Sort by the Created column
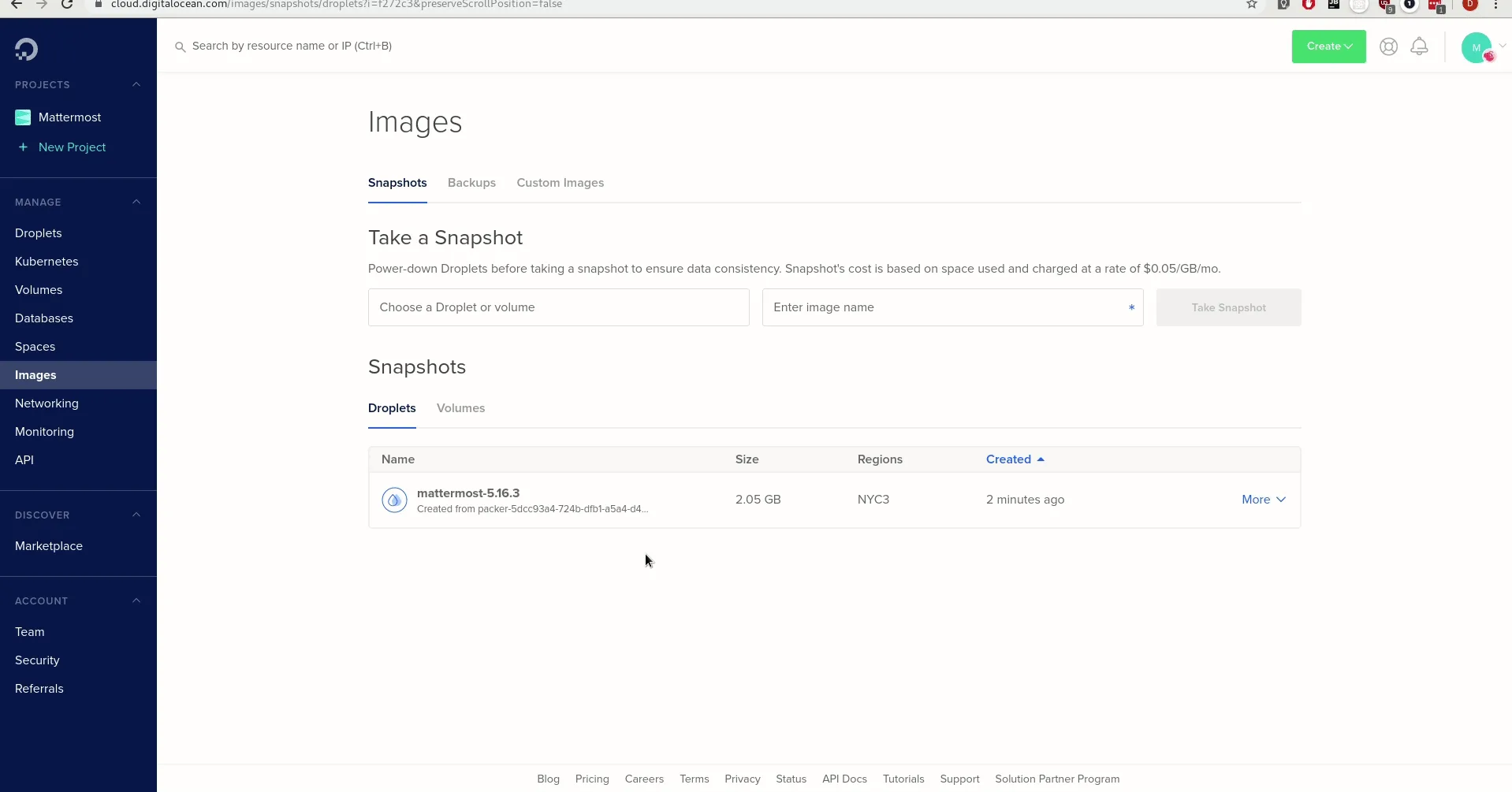Viewport: 1512px width, 792px height. coord(1015,459)
